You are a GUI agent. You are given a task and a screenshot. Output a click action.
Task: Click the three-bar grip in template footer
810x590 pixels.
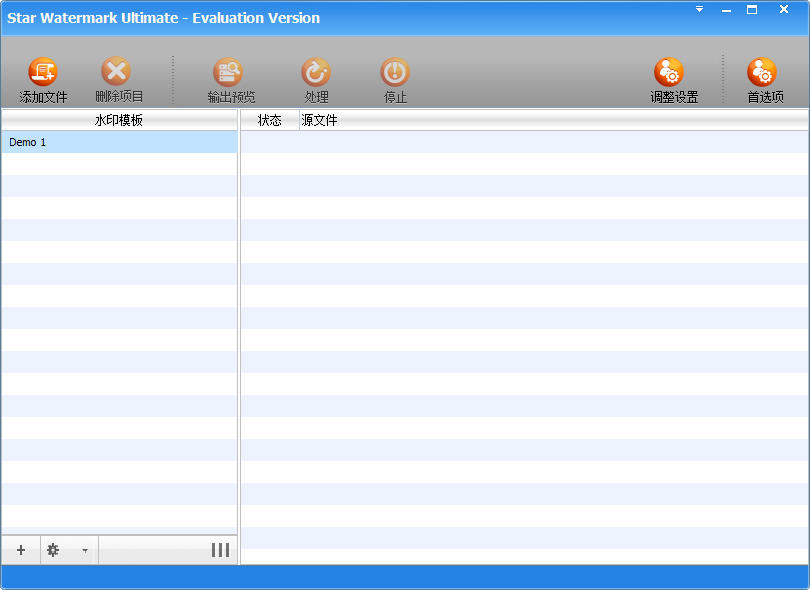click(x=221, y=550)
